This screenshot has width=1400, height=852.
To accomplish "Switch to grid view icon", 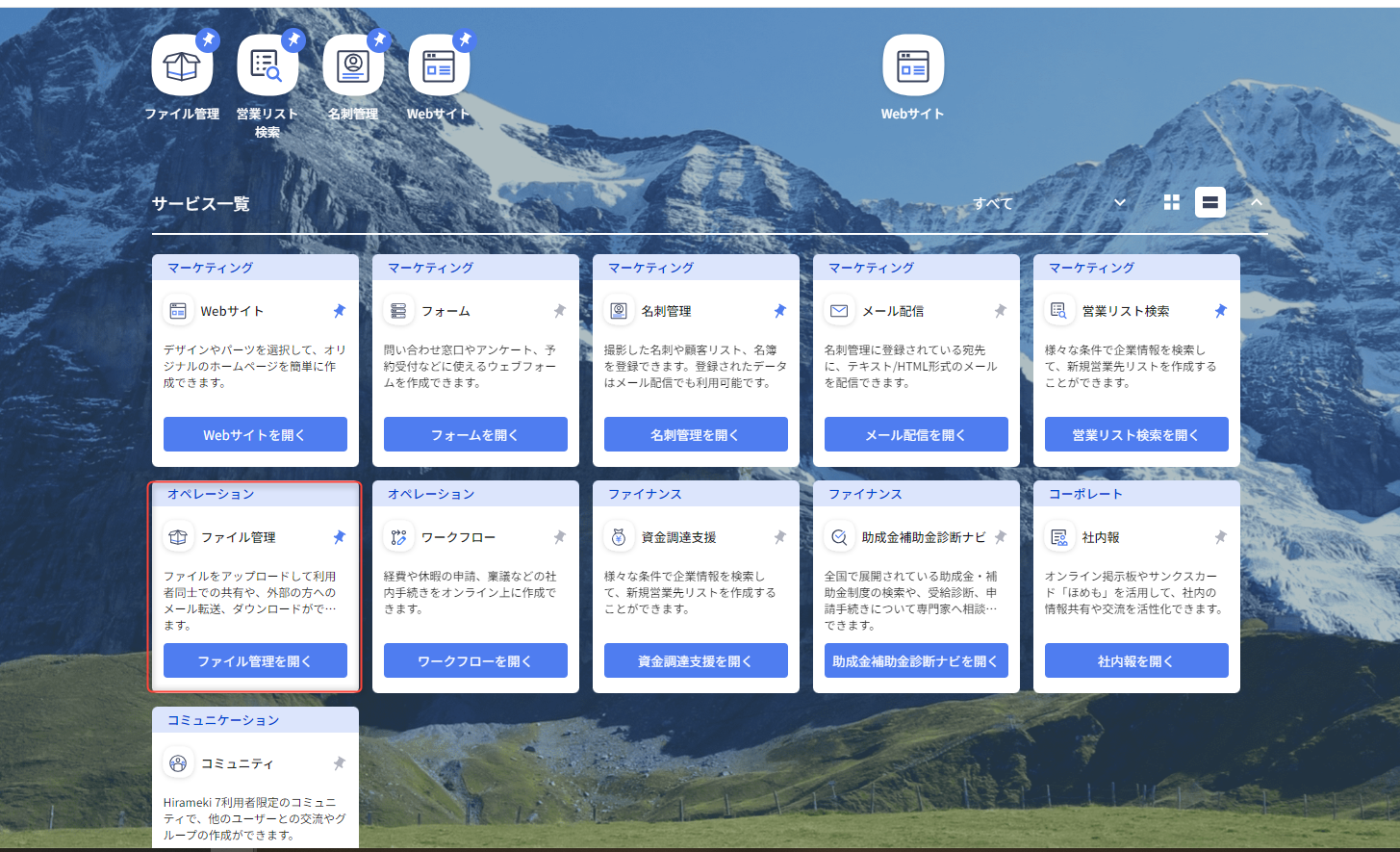I will pyautogui.click(x=1171, y=202).
